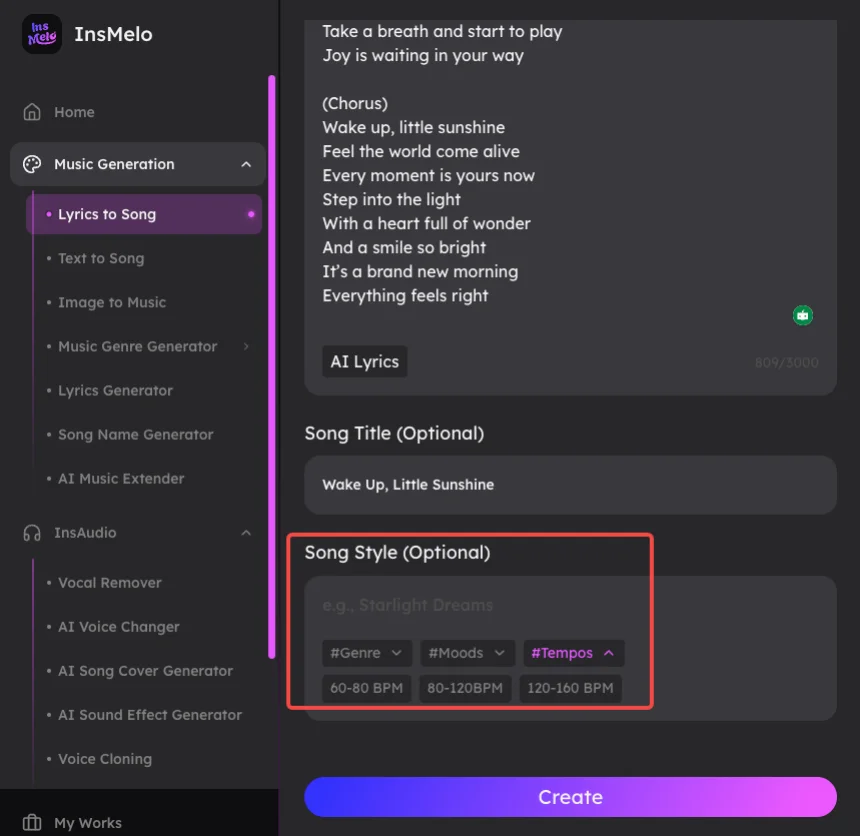
Task: Click the InsAudio headphones icon
Action: 34,532
